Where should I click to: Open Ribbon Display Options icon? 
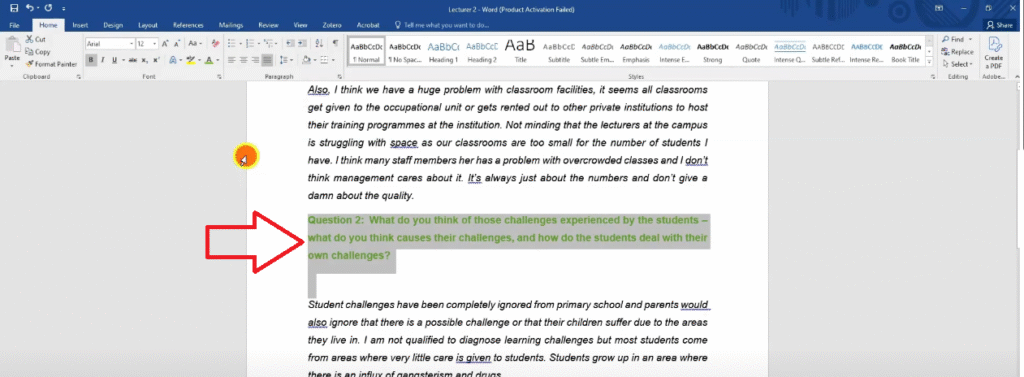coord(938,8)
